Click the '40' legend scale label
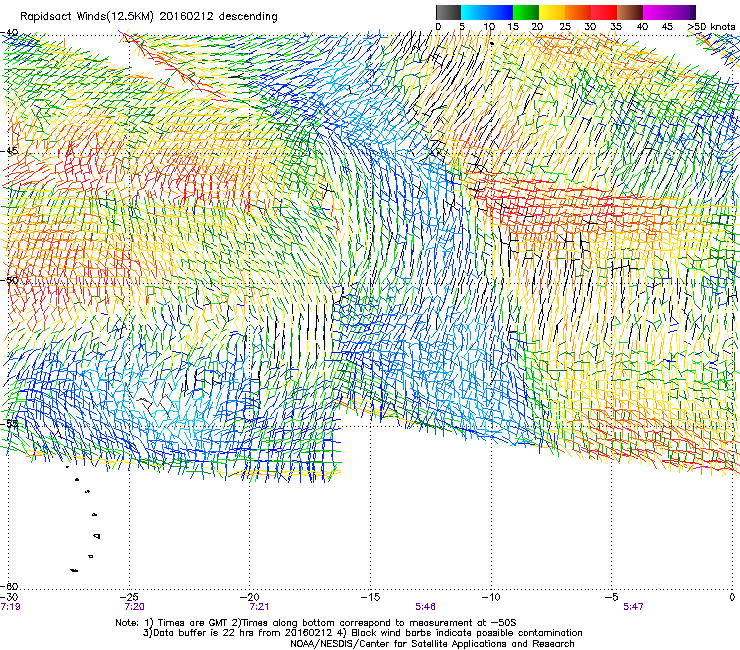 [642, 27]
